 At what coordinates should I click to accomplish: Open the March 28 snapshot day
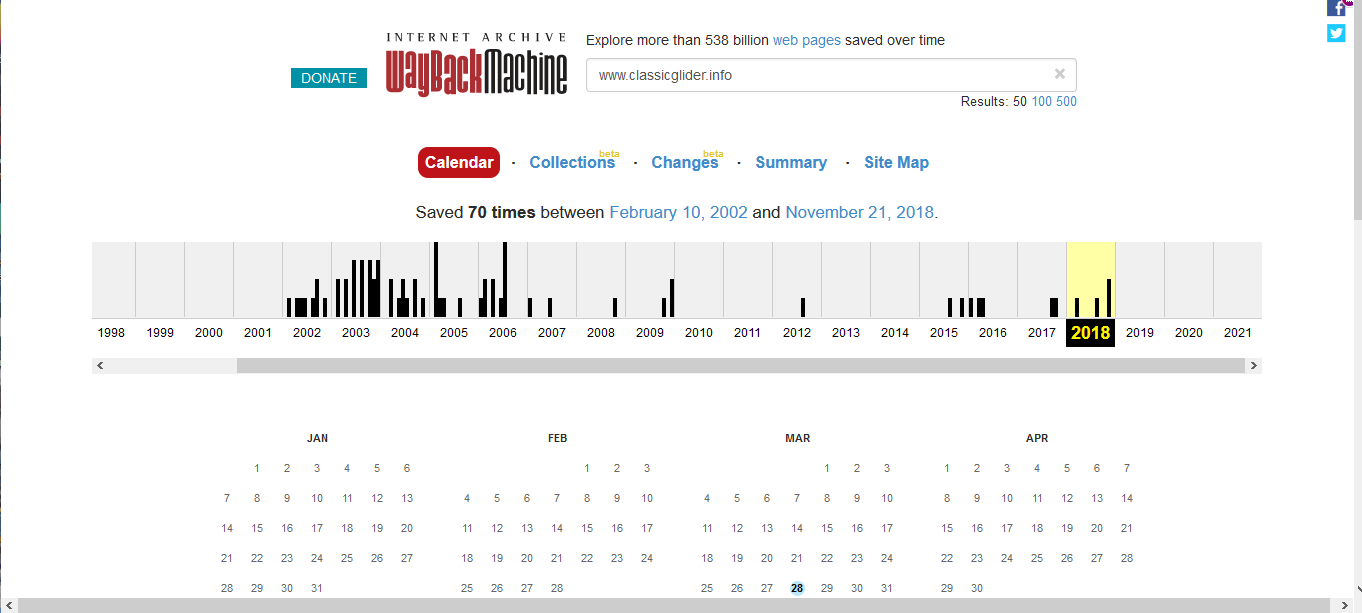point(797,589)
